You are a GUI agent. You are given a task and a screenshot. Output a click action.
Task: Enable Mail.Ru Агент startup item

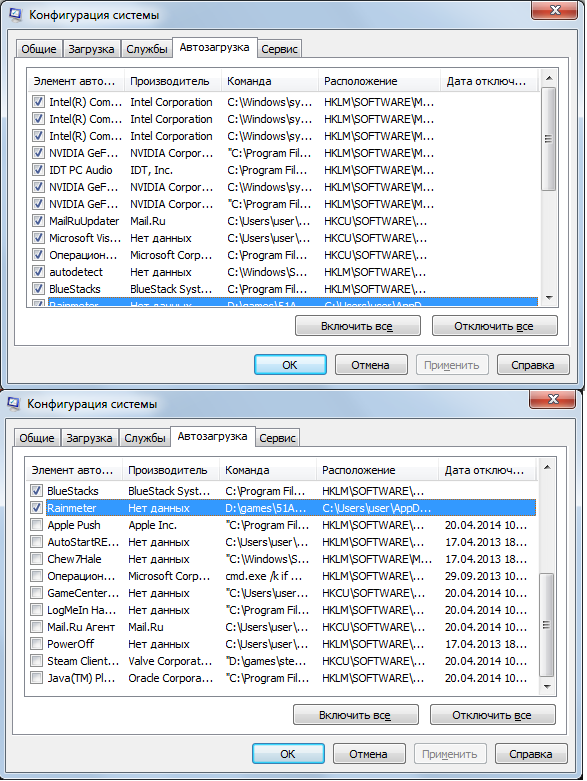click(36, 627)
